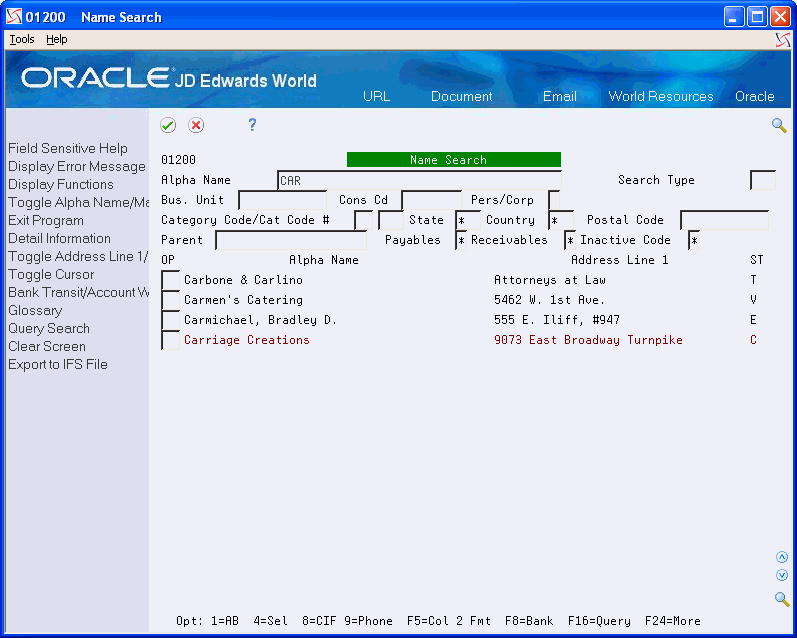Image resolution: width=797 pixels, height=638 pixels.
Task: Open help with the blue question mark
Action: tap(252, 125)
